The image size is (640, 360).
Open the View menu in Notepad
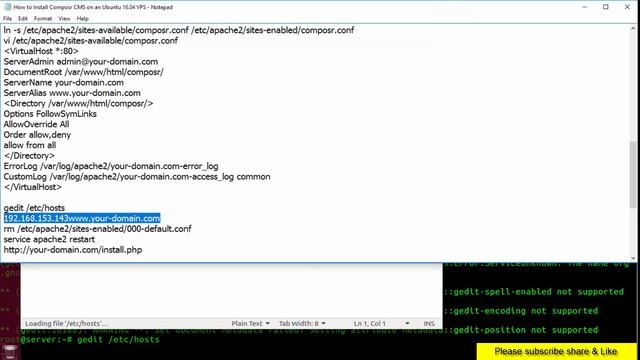pyautogui.click(x=64, y=18)
